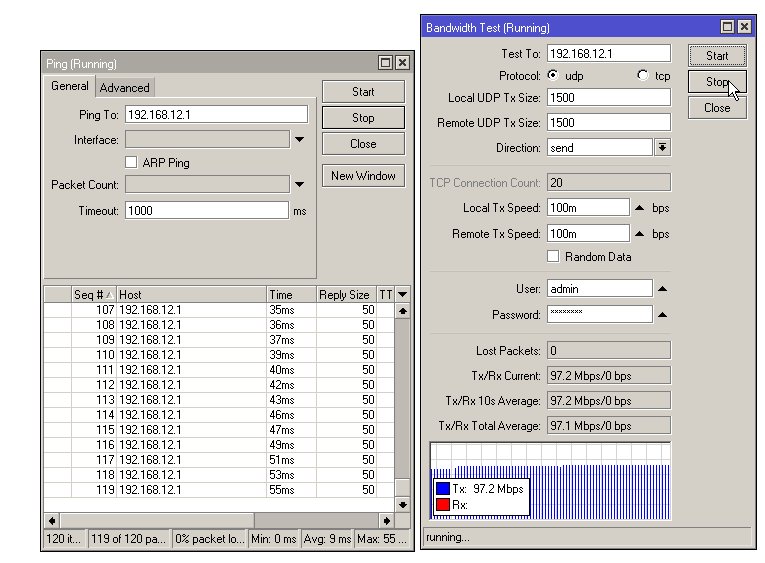Image resolution: width=765 pixels, height=563 pixels.
Task: Click the blue Tx legend swatch
Action: (443, 488)
